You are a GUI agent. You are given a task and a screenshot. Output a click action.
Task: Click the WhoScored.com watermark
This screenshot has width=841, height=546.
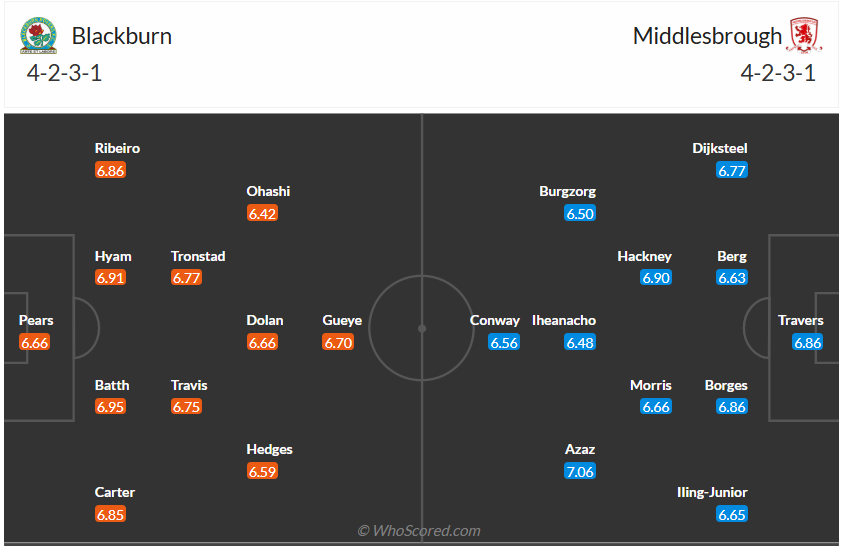pos(420,531)
